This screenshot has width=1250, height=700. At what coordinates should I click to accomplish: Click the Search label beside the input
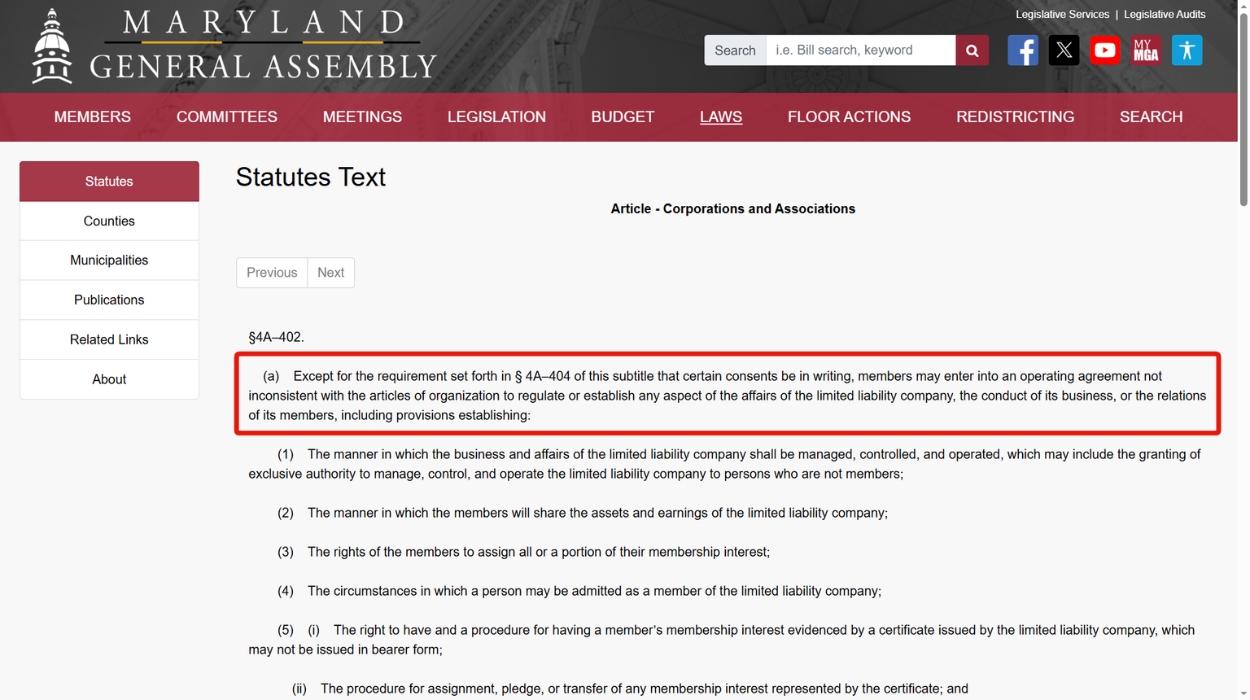pos(735,50)
